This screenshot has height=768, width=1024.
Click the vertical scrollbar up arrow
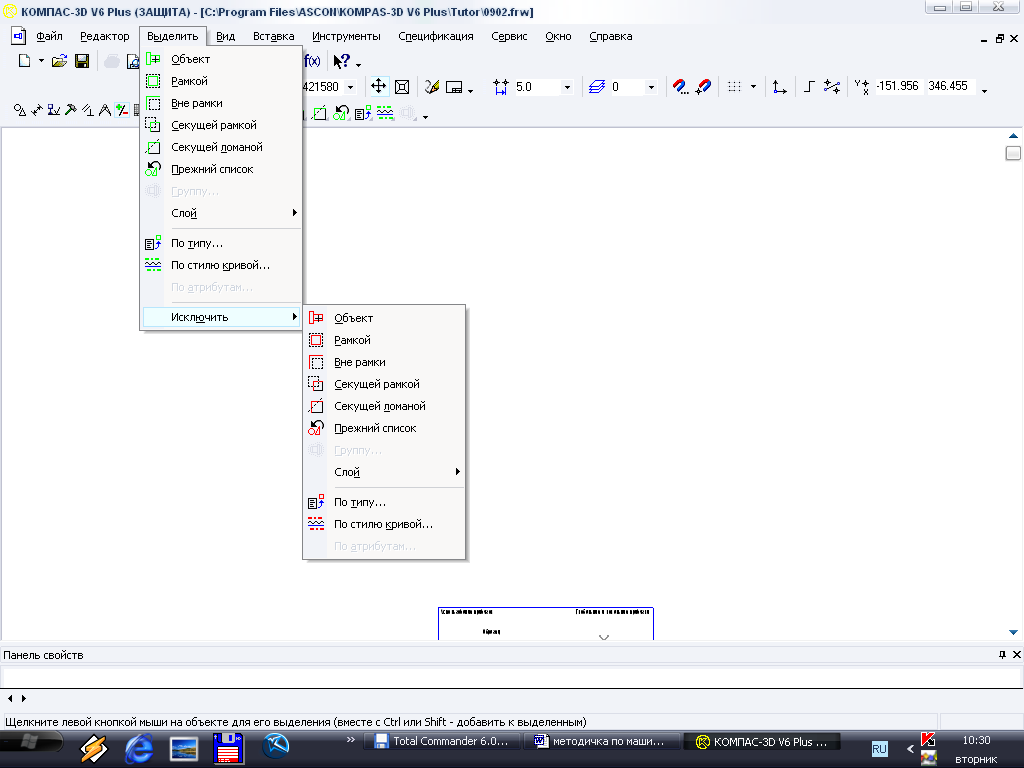click(x=1013, y=136)
